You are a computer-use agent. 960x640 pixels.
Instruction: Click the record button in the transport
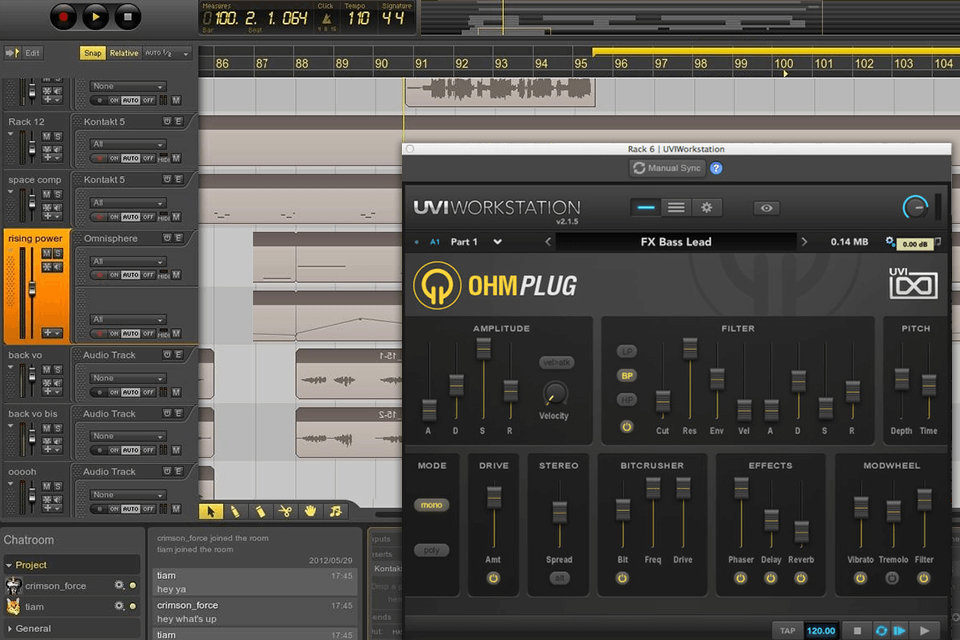point(63,17)
